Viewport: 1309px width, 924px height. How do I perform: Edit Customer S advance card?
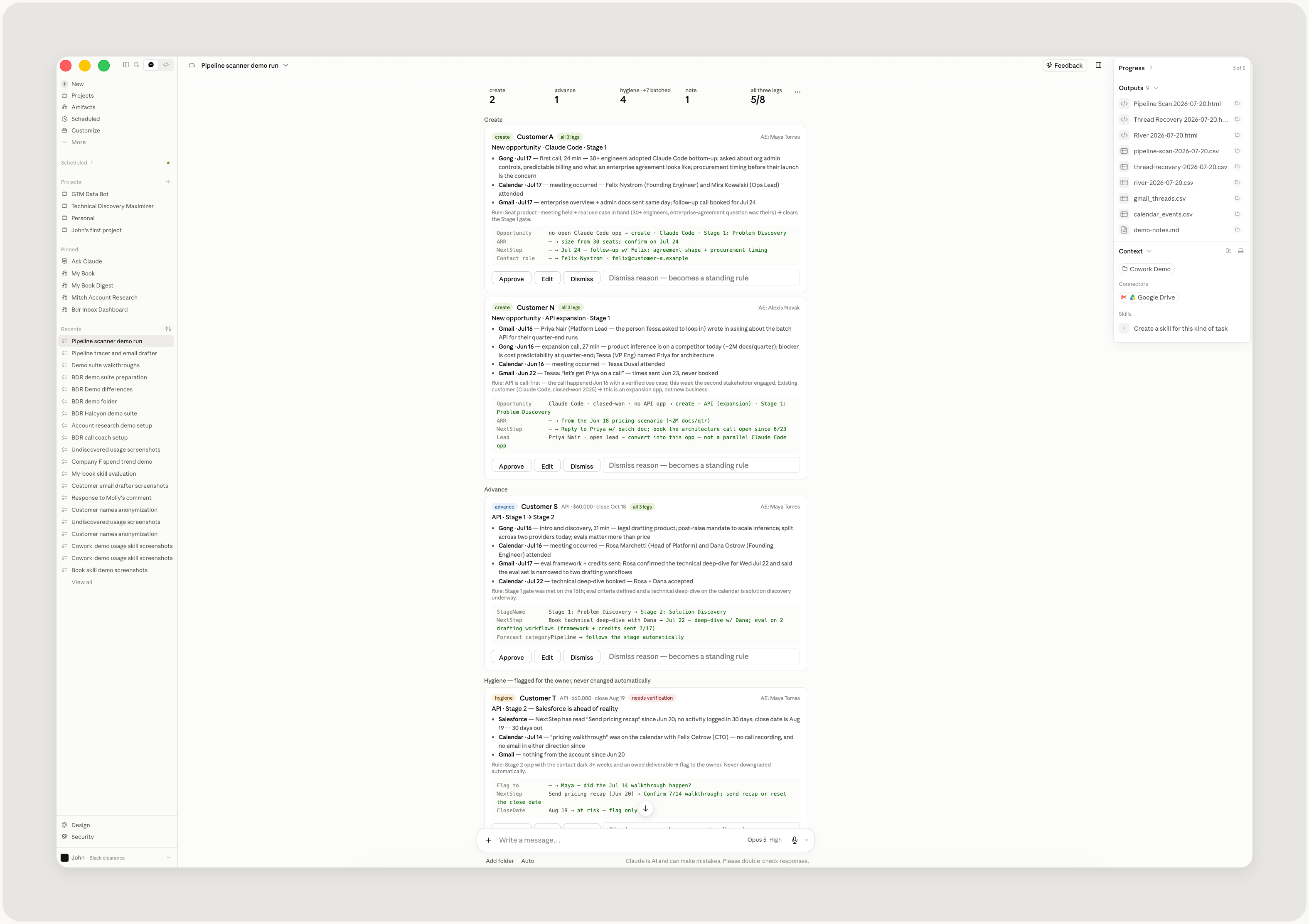[547, 657]
